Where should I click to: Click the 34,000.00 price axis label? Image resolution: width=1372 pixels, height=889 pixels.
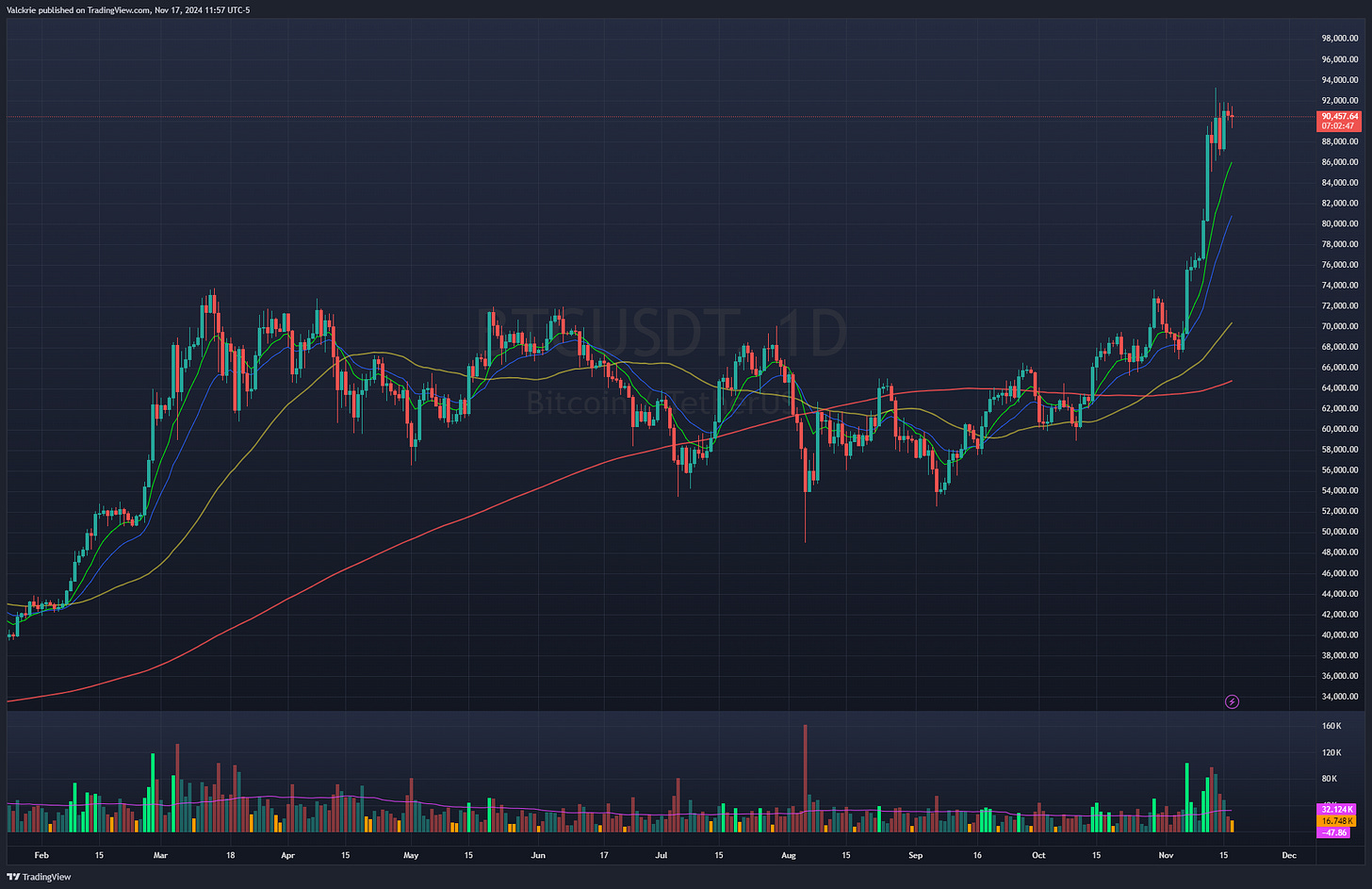pos(1340,697)
